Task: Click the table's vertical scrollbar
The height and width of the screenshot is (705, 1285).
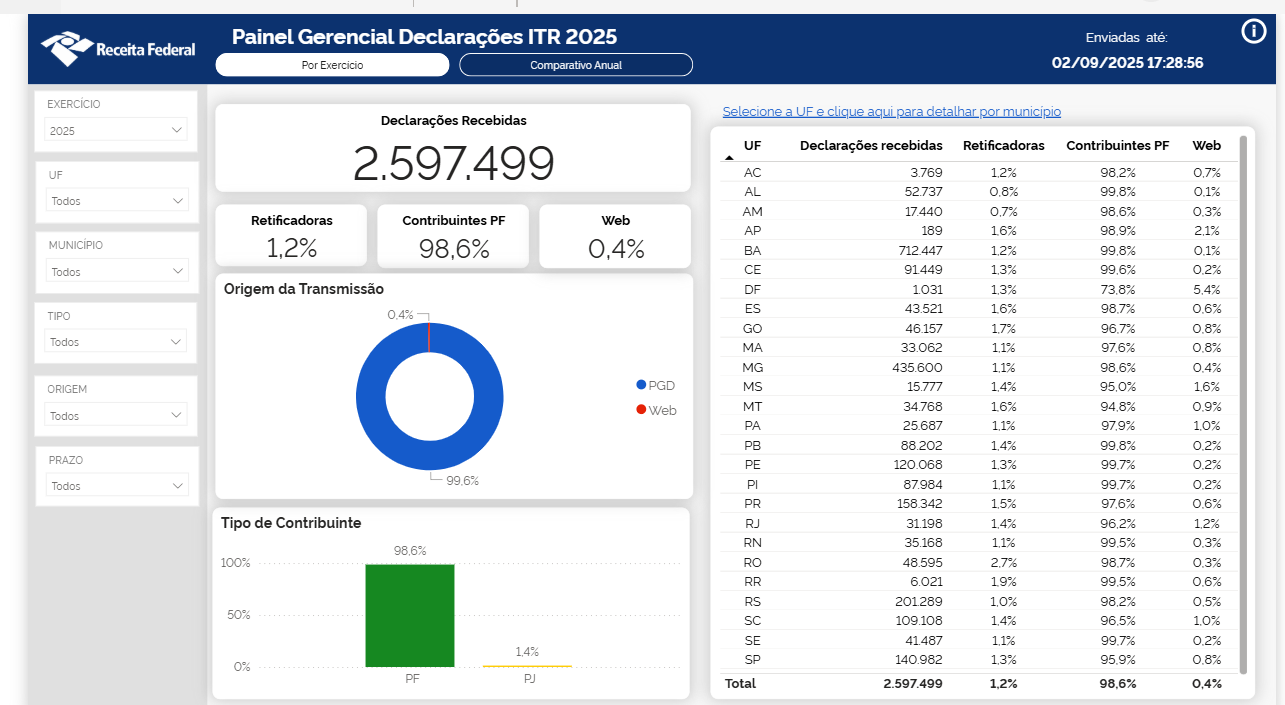Action: pos(1243,400)
